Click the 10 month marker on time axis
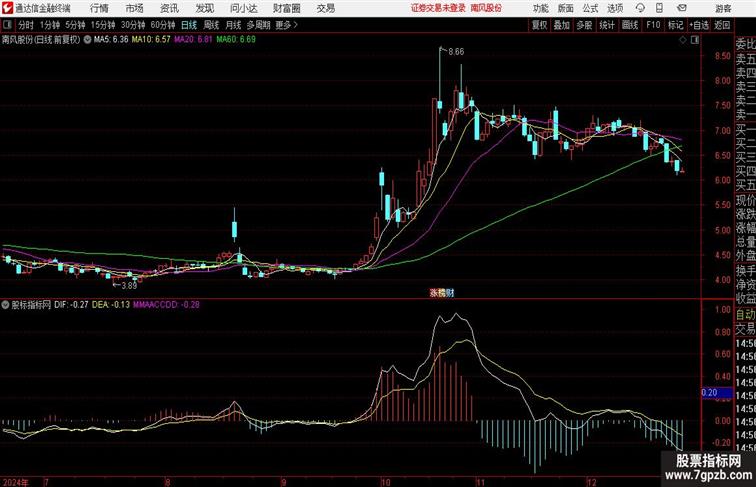The image size is (756, 487). point(385,482)
